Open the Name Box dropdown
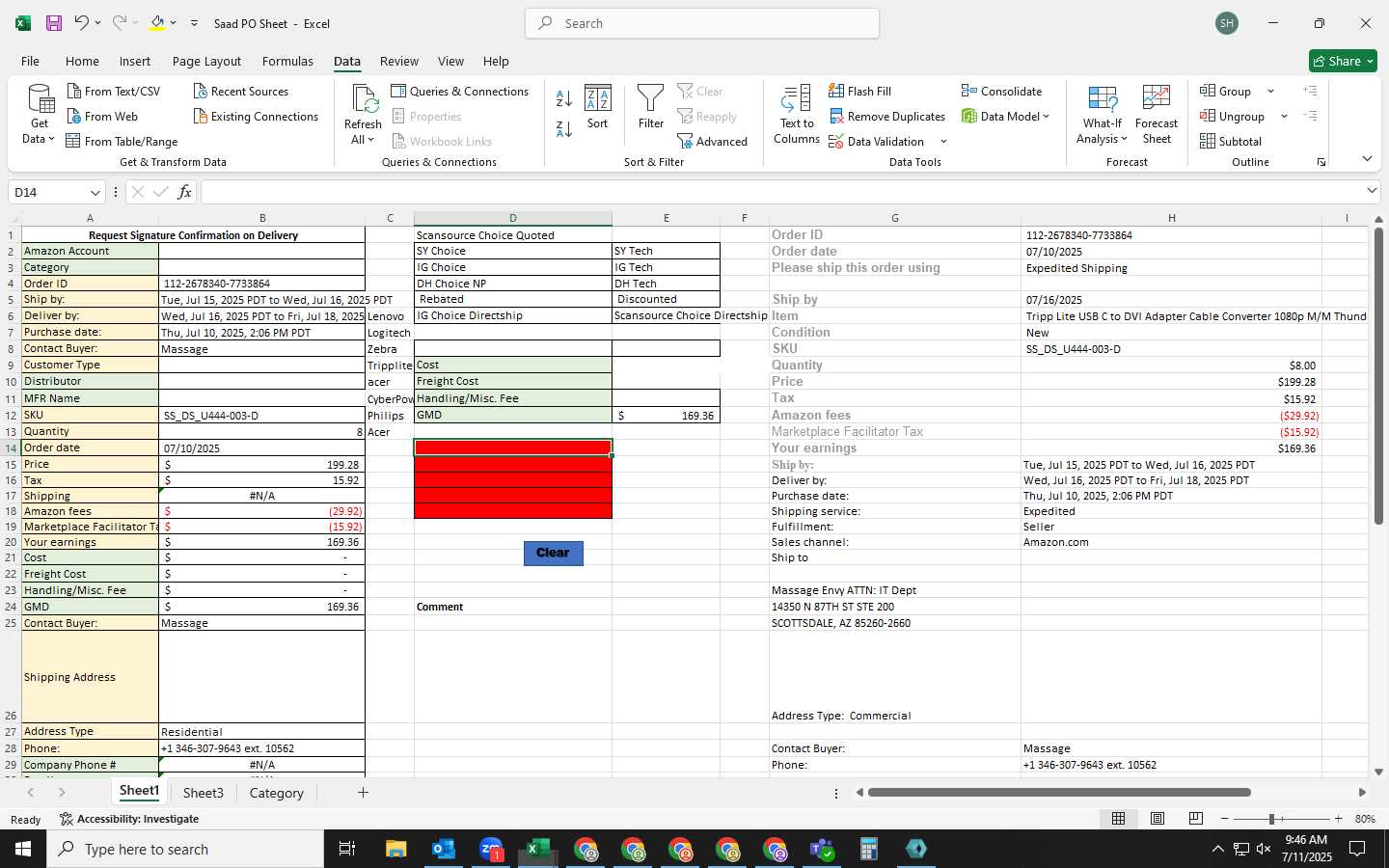 click(95, 192)
